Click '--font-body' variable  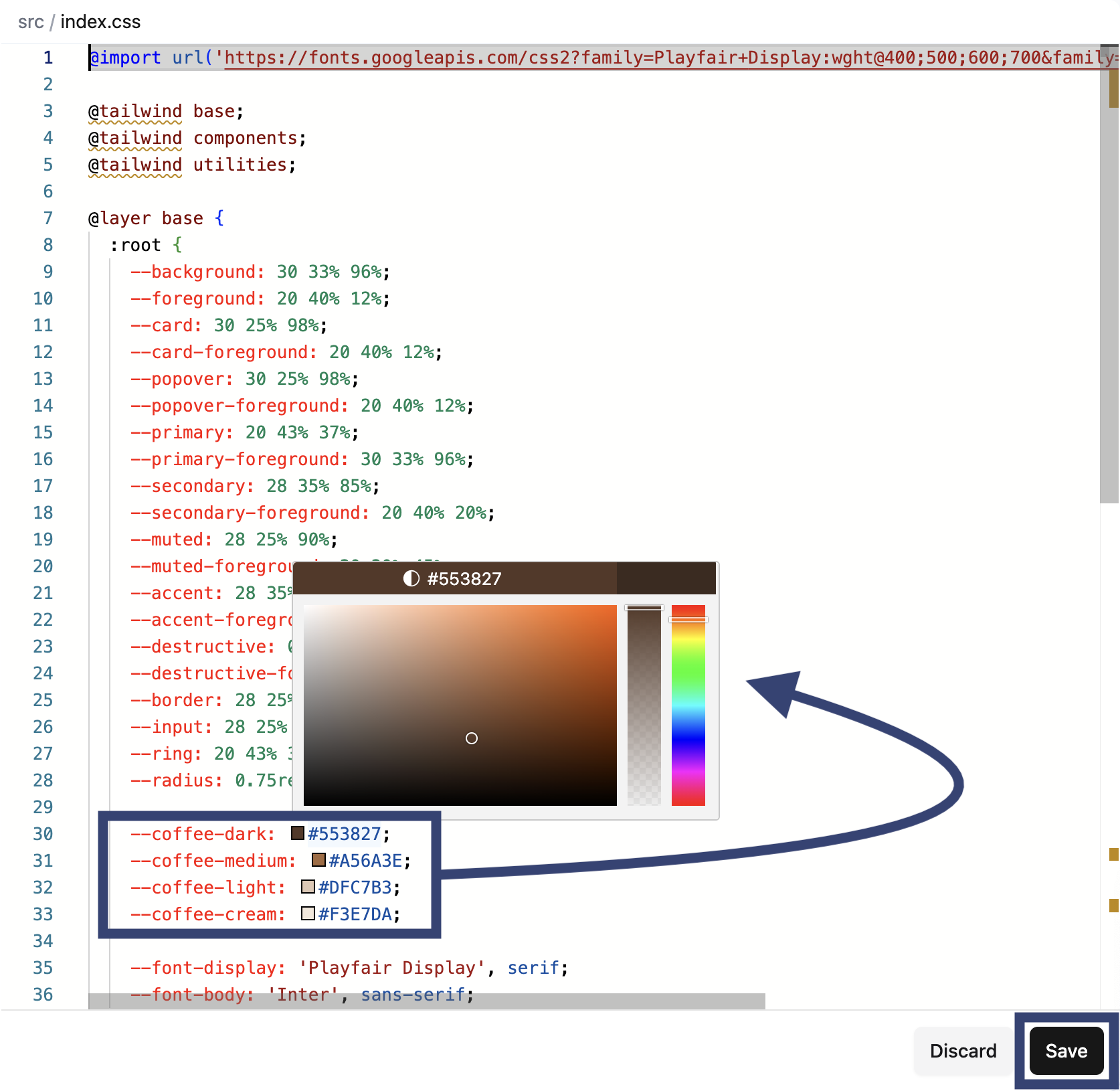(x=187, y=995)
